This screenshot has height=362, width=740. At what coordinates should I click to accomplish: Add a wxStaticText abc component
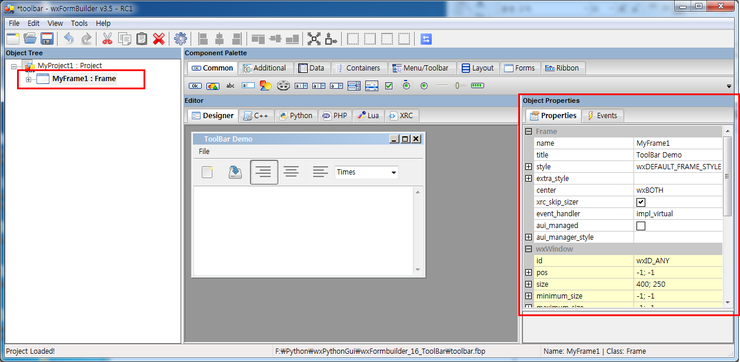(x=230, y=86)
